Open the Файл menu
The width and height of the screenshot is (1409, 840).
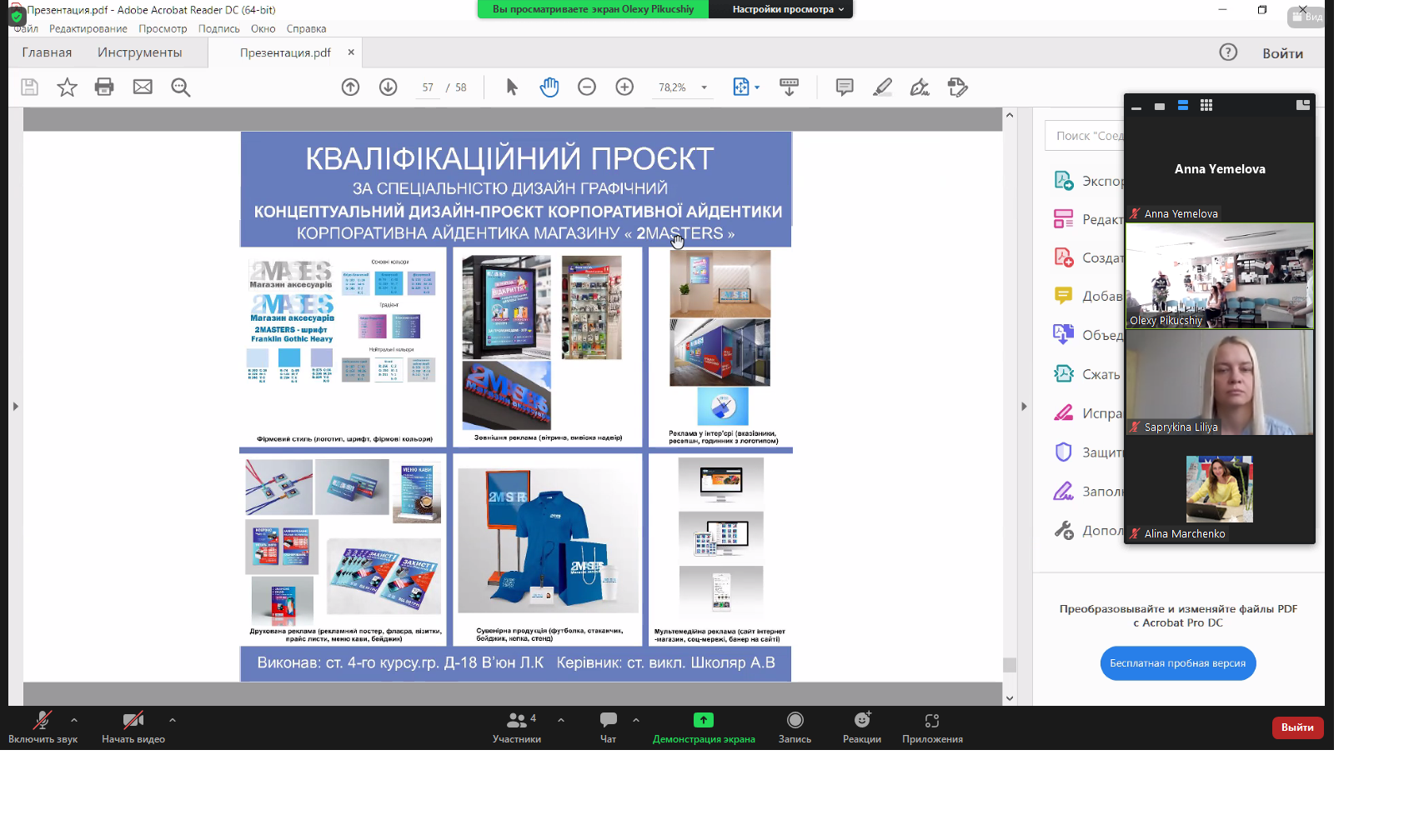coord(26,28)
